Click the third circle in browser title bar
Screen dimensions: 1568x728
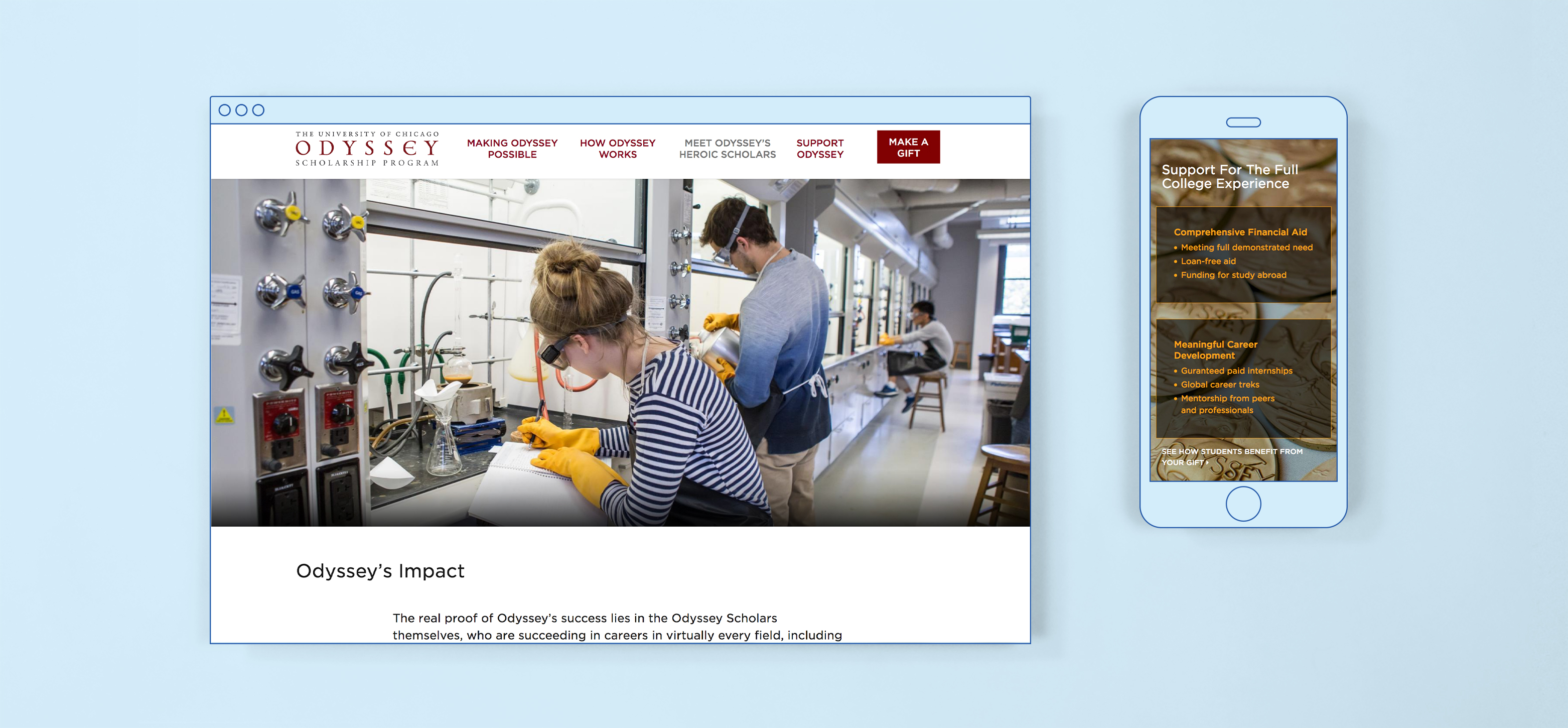point(258,110)
